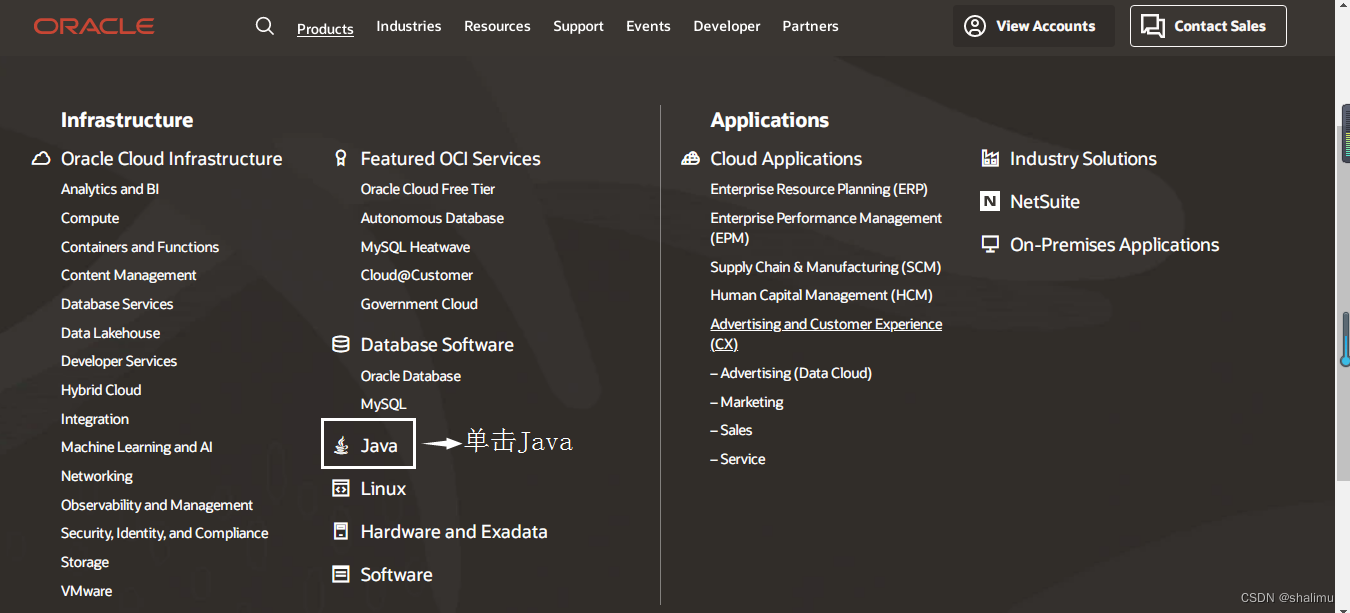The width and height of the screenshot is (1350, 613).
Task: Go to Autonomous Database
Action: click(432, 218)
